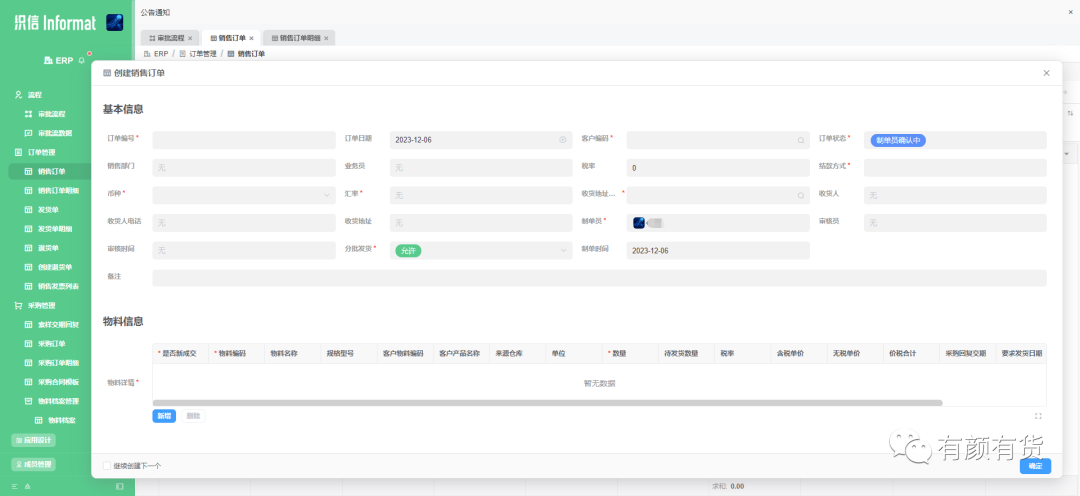This screenshot has height=496, width=1080.
Task: Click the search icon in 收货地址 field
Action: (x=800, y=195)
